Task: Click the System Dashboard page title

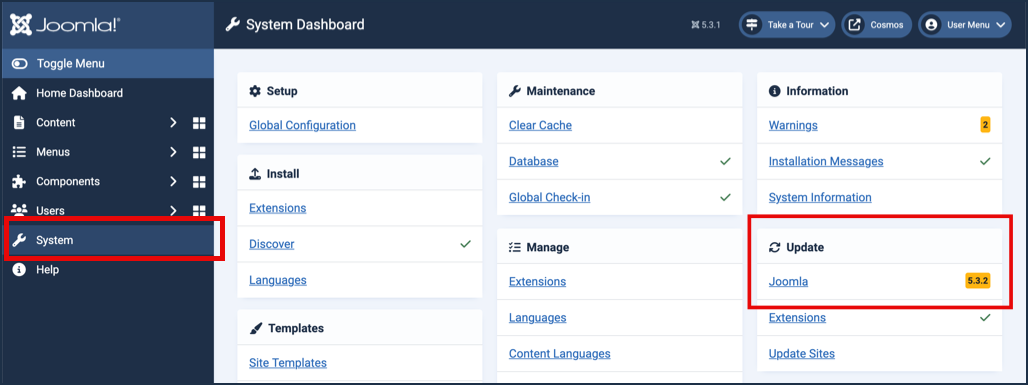Action: click(305, 25)
